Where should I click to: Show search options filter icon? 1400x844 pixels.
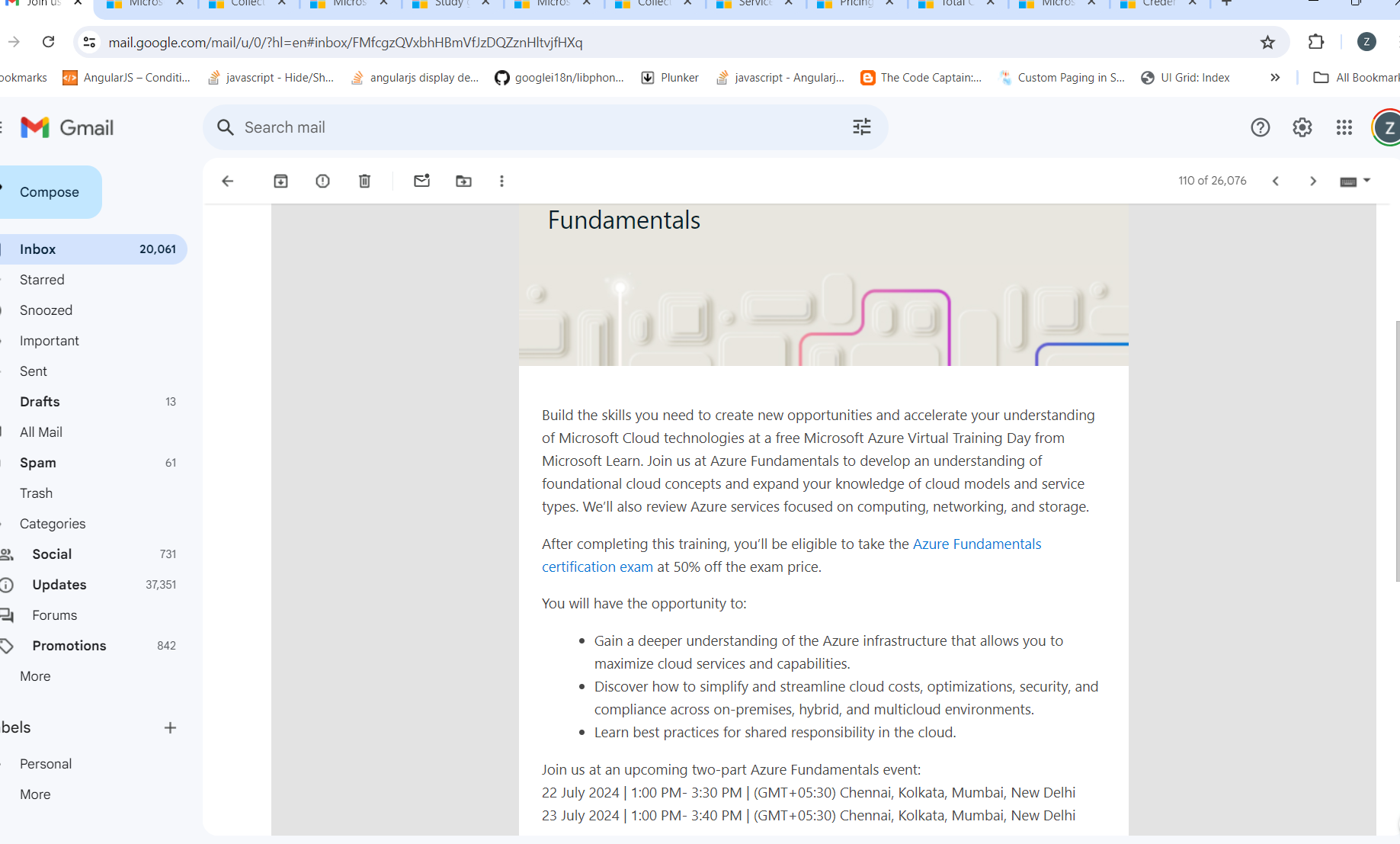862,127
